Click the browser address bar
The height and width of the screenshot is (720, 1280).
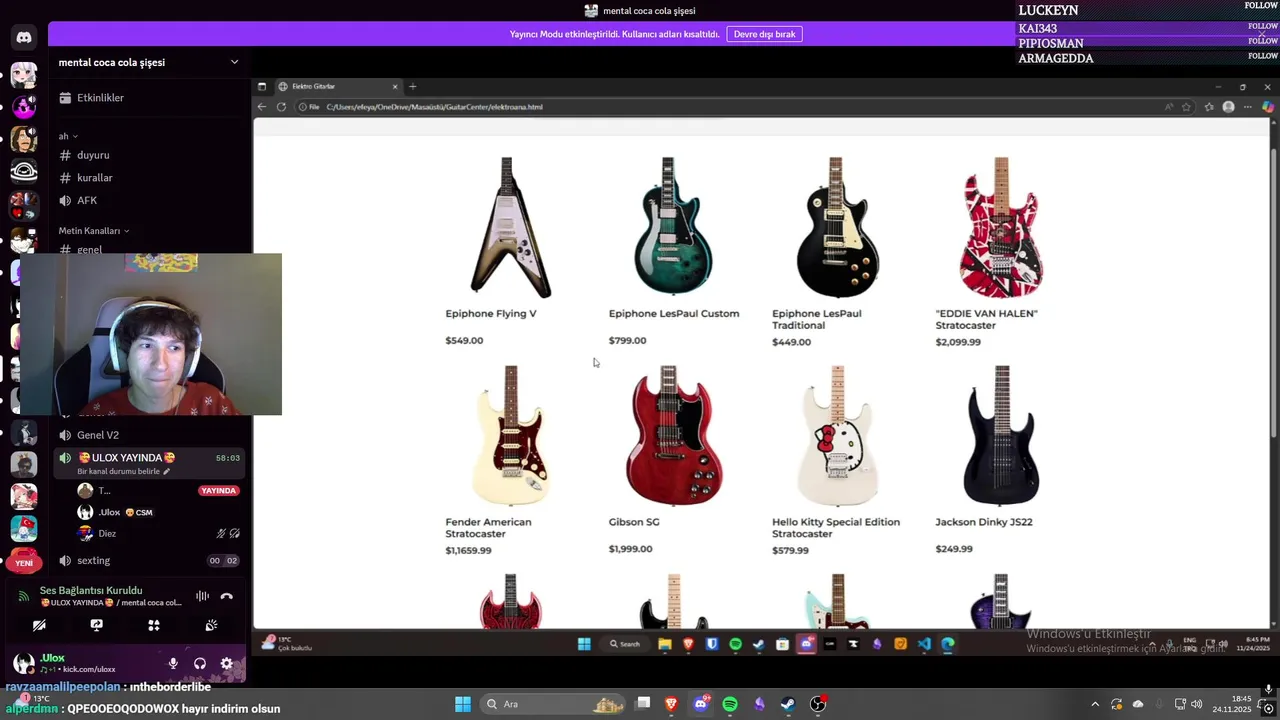(x=730, y=107)
